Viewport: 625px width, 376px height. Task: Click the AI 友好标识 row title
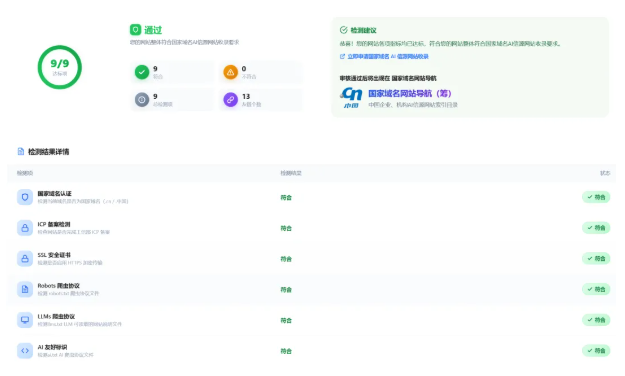pos(52,347)
